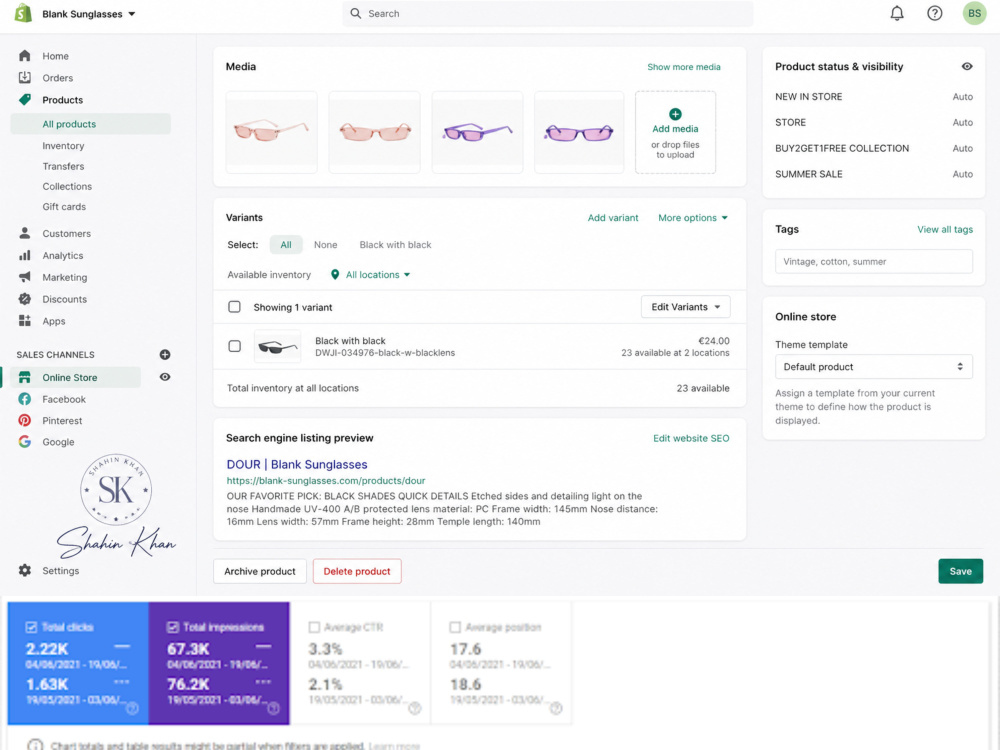Viewport: 1000px width, 750px height.
Task: Click the green Save button
Action: click(x=960, y=571)
